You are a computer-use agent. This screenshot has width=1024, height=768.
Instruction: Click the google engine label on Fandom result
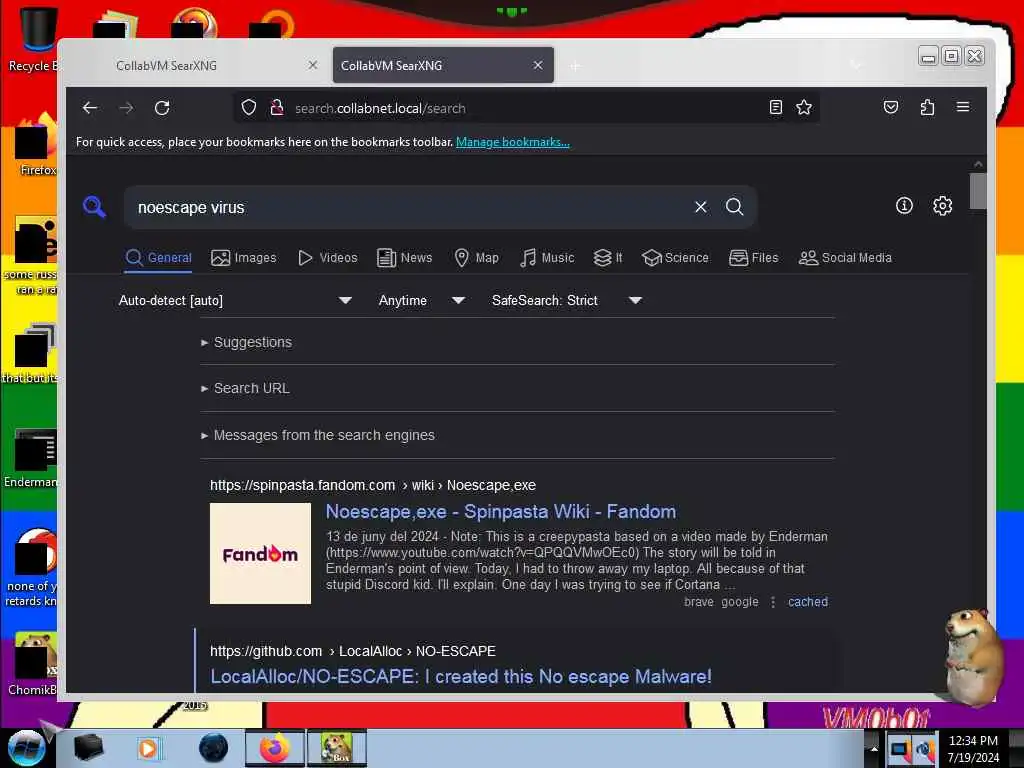pyautogui.click(x=740, y=601)
